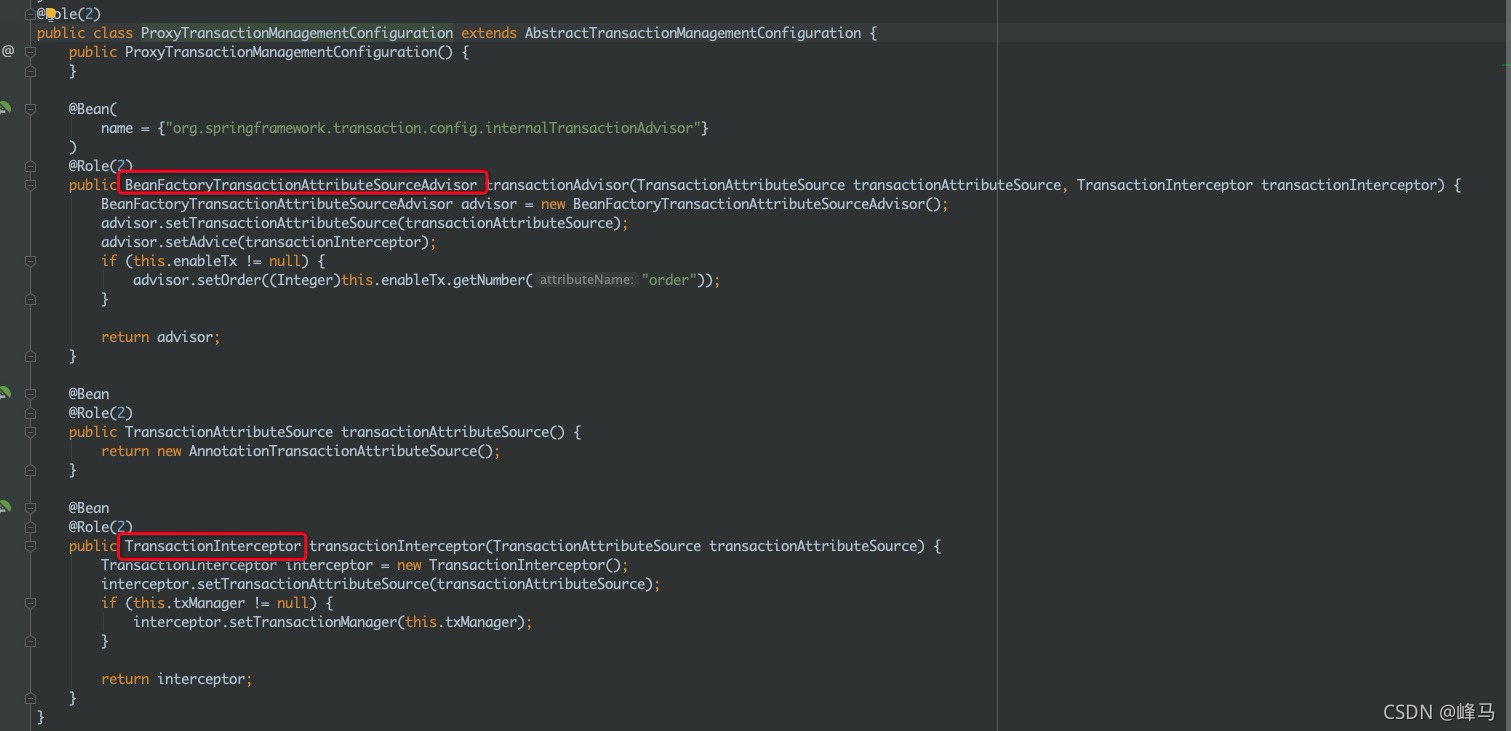This screenshot has width=1511, height=731.
Task: Click the attributeName: parameter hint inlay
Action: 585,280
